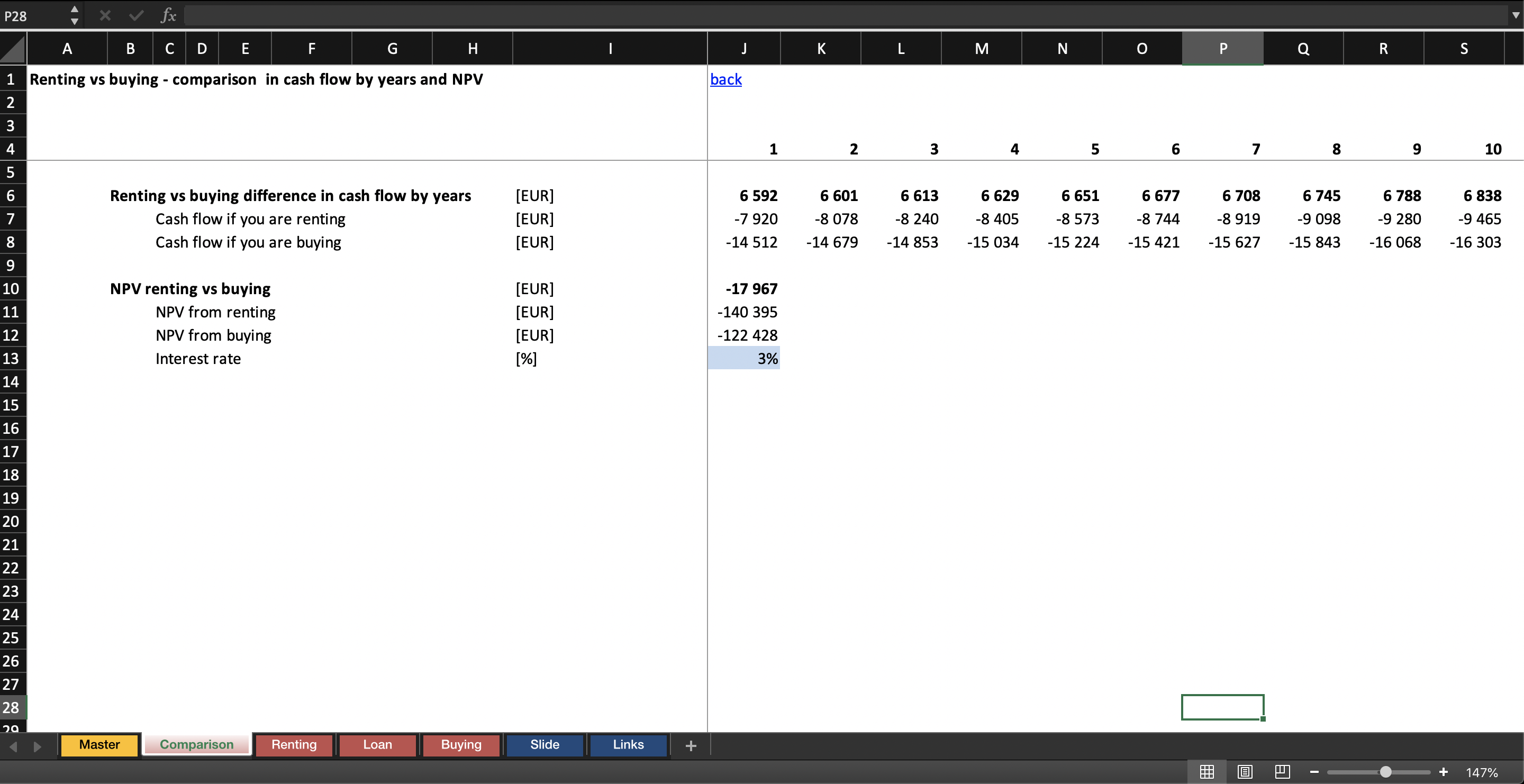Select column J header

pos(743,49)
